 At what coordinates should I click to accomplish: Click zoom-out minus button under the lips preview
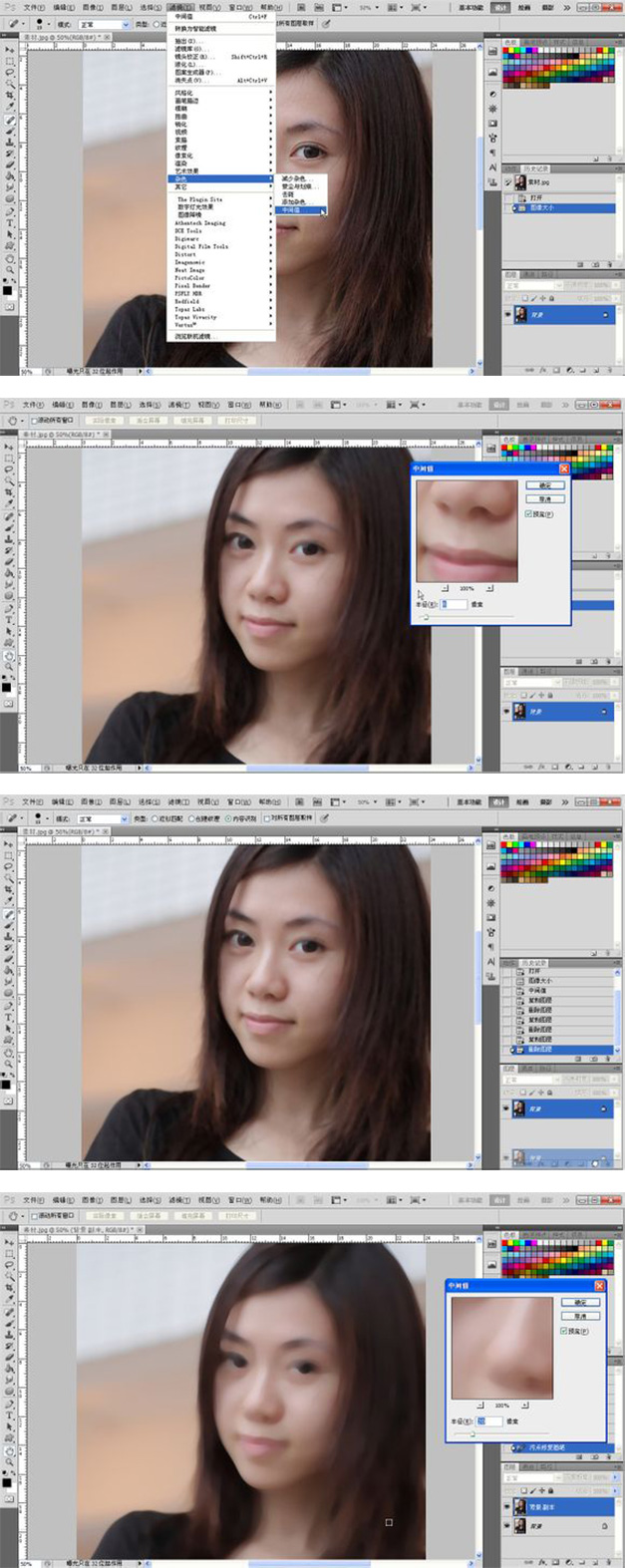(x=445, y=588)
